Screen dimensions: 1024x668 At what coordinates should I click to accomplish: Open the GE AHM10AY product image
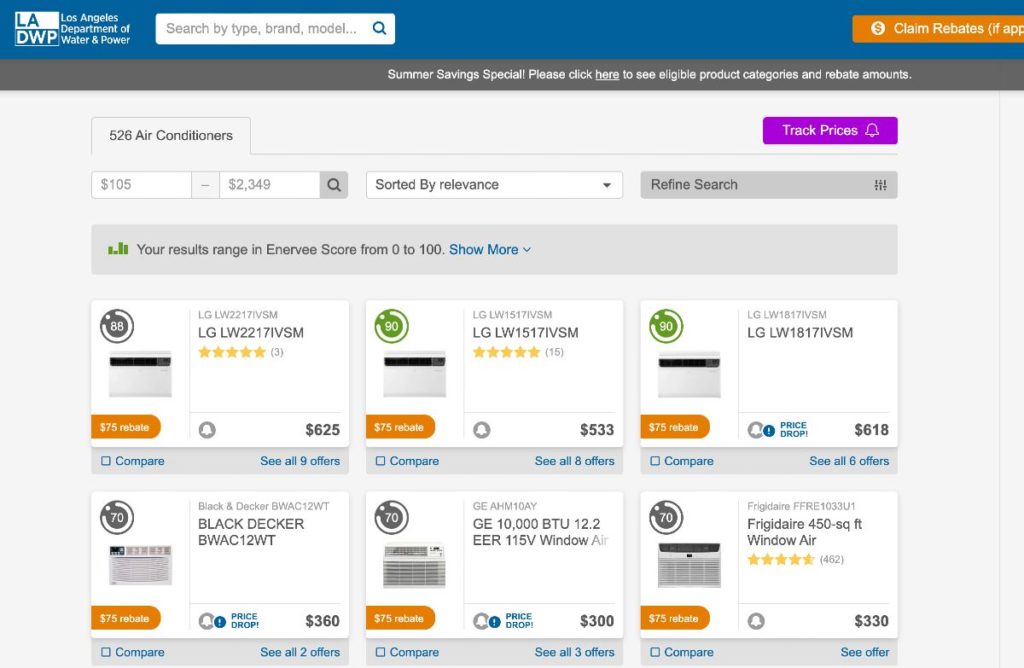tap(415, 565)
